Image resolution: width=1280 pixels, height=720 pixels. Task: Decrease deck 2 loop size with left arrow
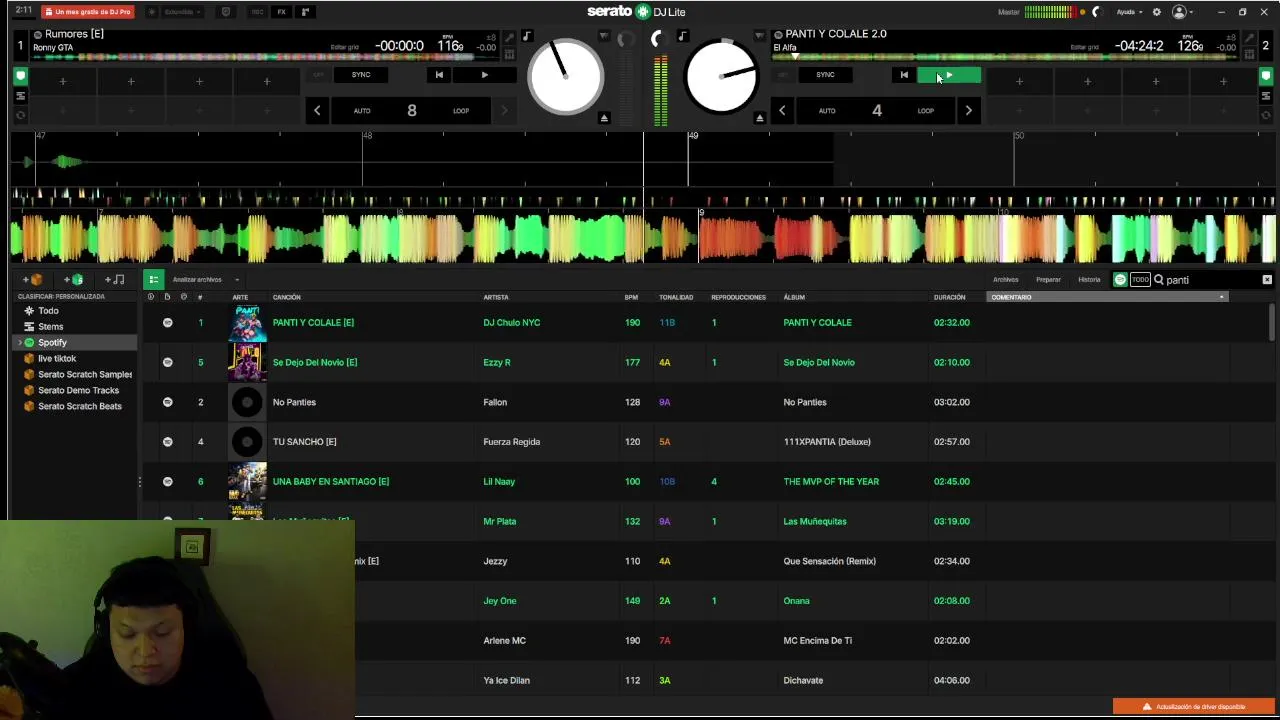[x=782, y=110]
